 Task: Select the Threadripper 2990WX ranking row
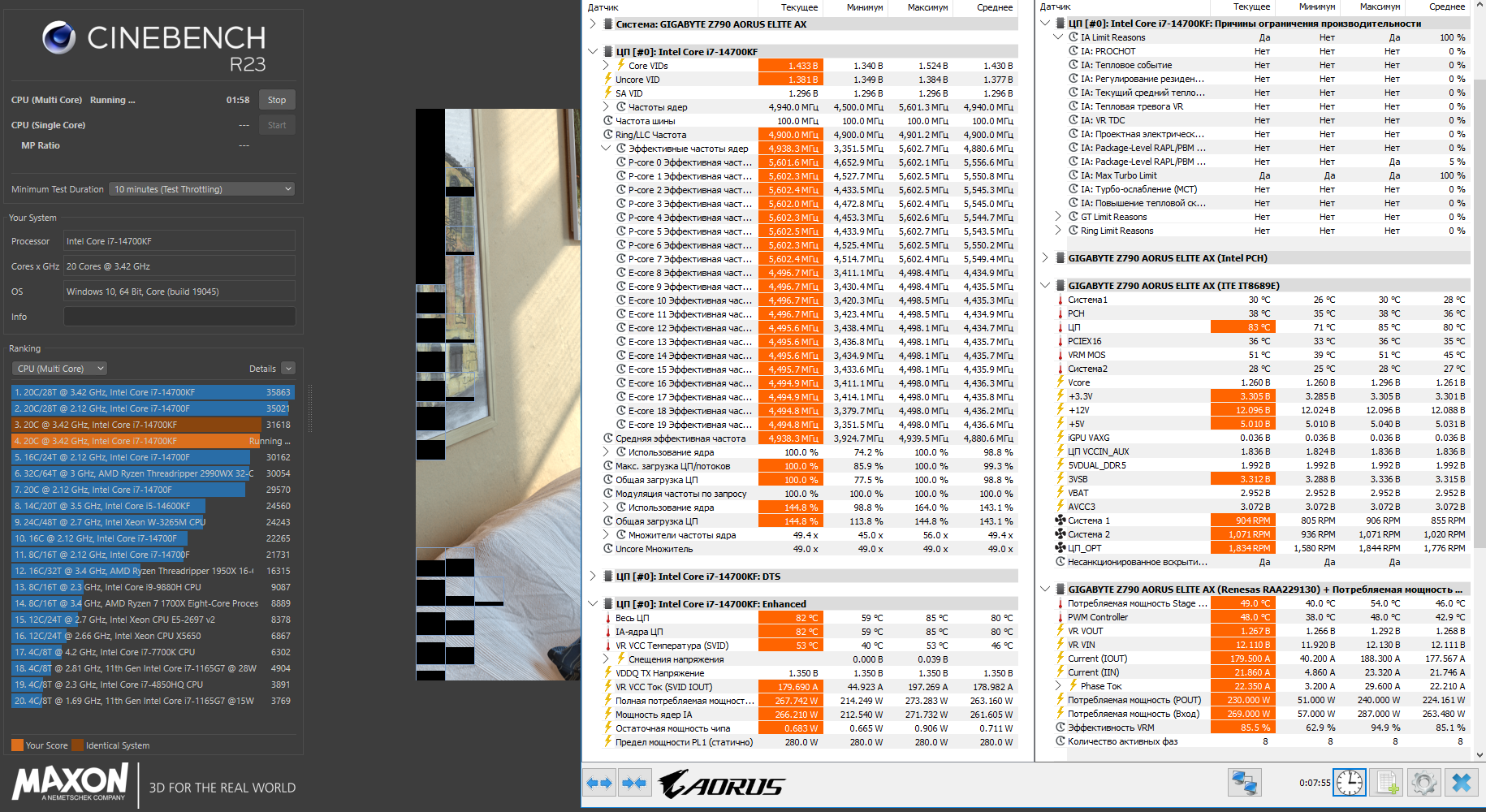[153, 473]
